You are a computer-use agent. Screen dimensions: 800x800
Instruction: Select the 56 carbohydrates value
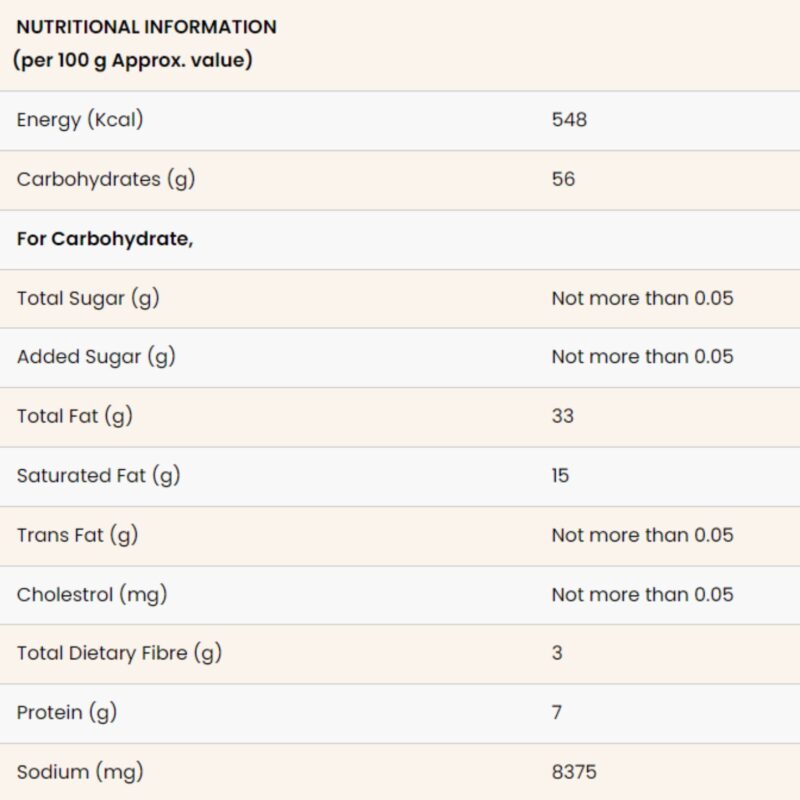click(x=563, y=180)
